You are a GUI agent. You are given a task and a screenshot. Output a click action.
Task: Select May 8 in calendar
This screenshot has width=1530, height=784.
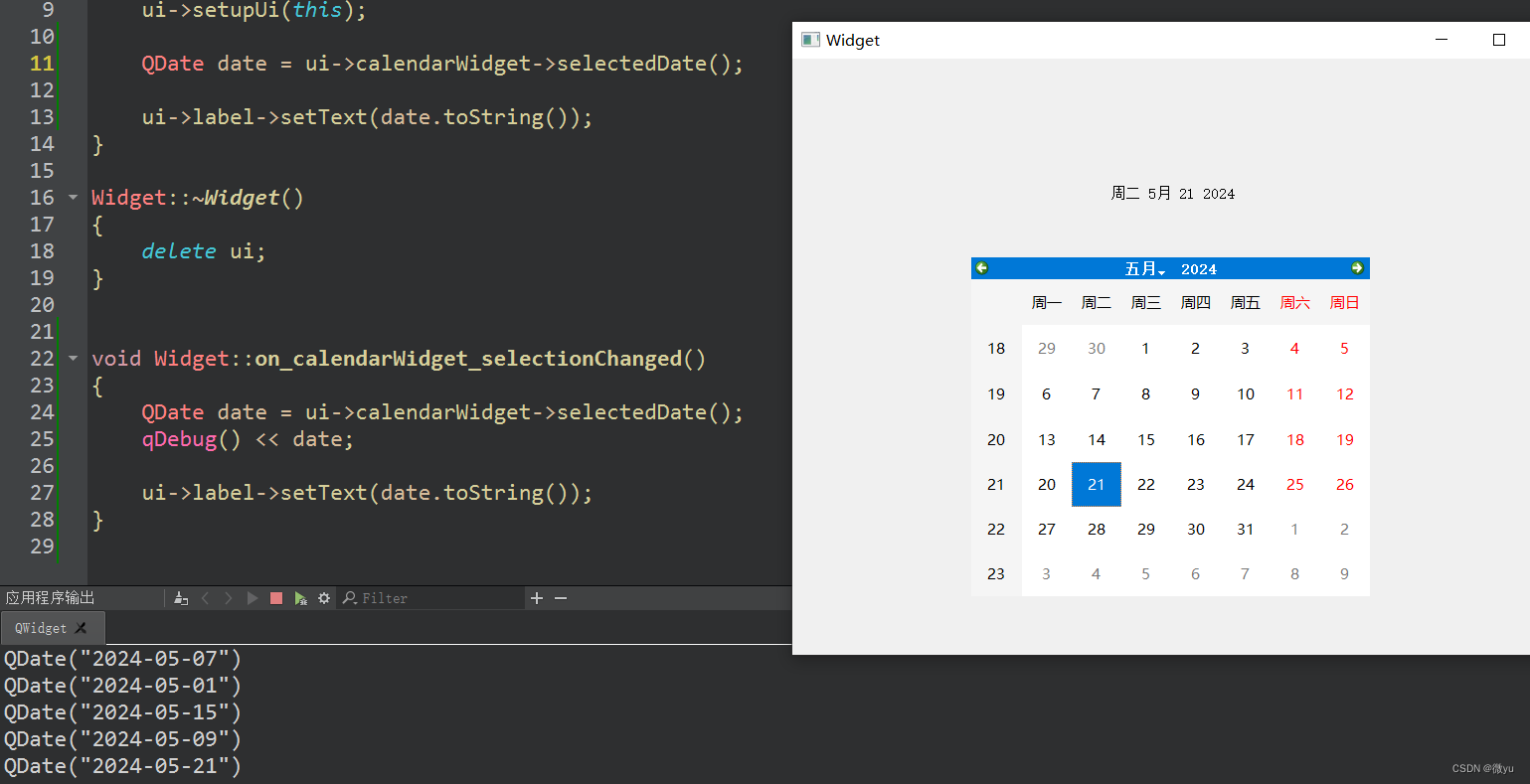click(1146, 394)
